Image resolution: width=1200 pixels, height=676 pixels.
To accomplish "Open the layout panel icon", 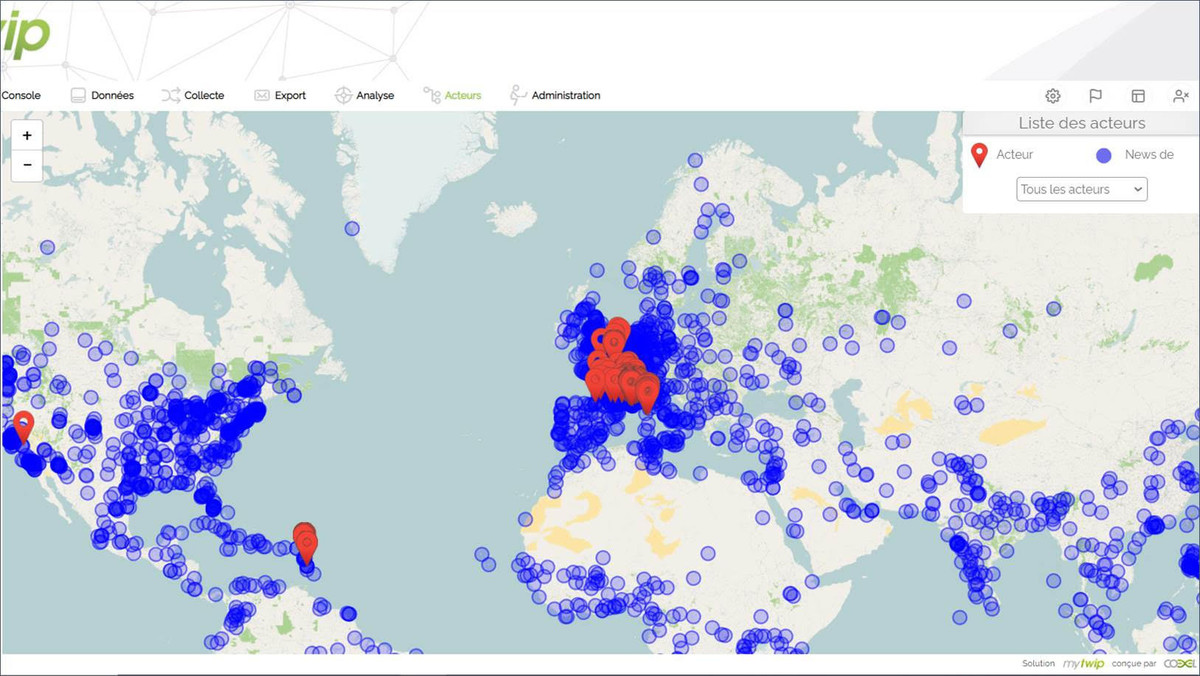I will (x=1138, y=96).
